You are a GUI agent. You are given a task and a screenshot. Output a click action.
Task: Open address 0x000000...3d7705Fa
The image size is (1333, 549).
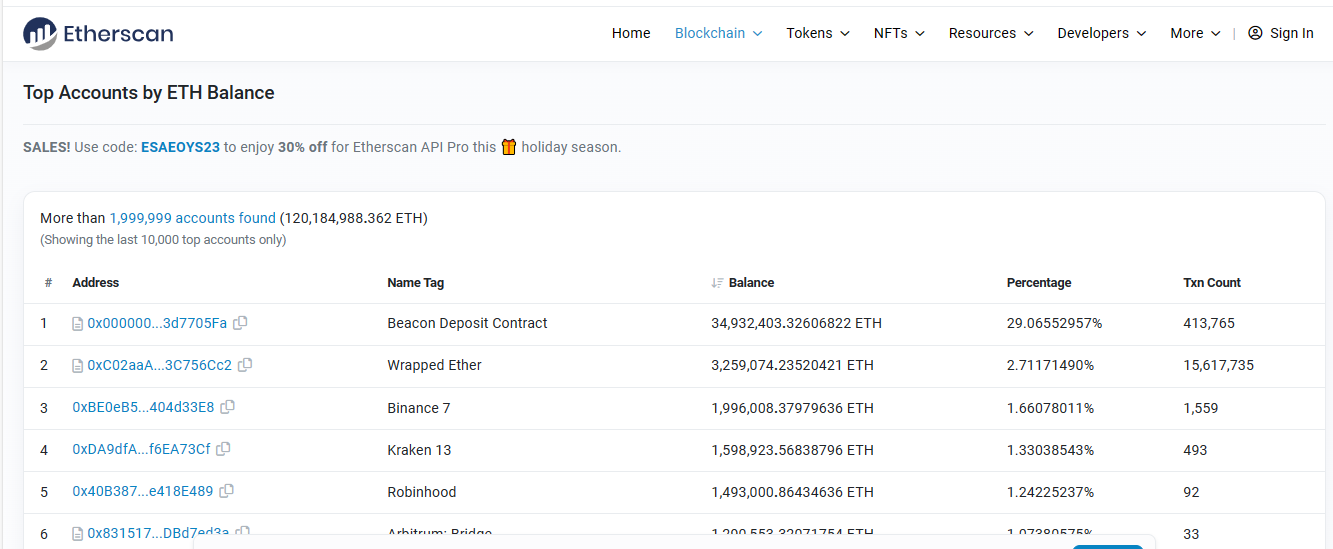click(157, 323)
